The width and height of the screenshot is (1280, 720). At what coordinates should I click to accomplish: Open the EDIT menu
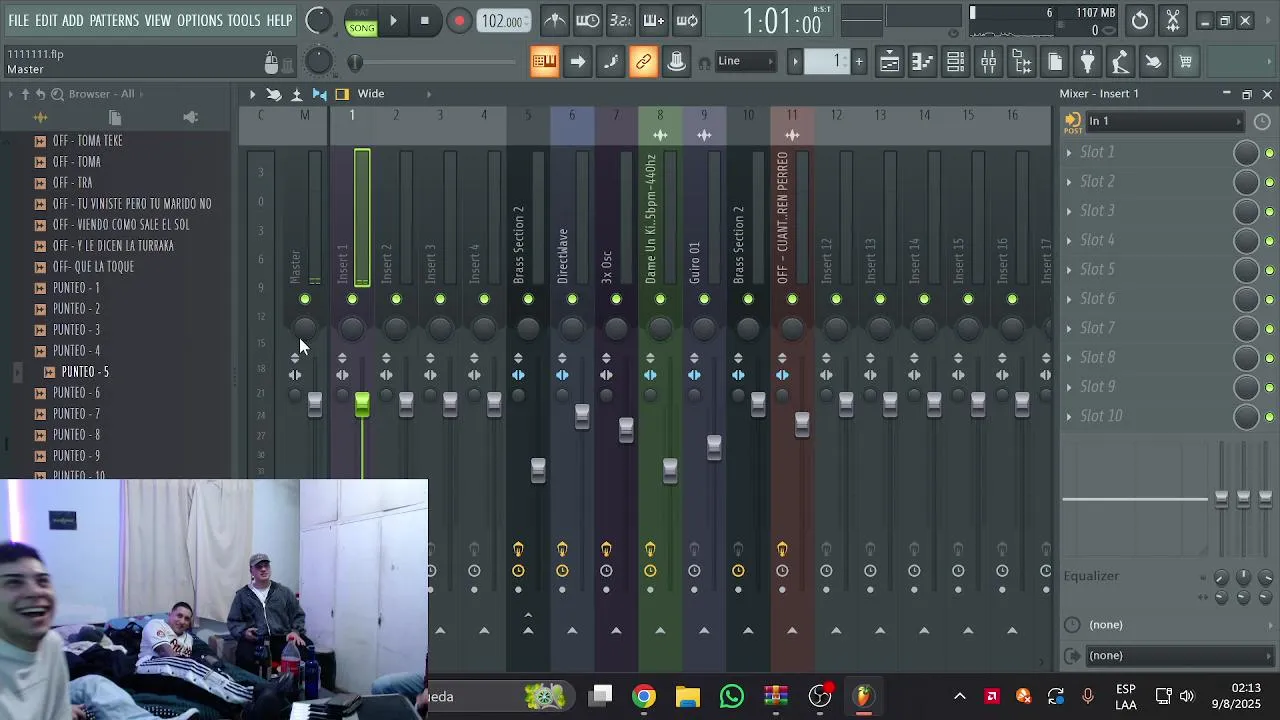coord(46,20)
